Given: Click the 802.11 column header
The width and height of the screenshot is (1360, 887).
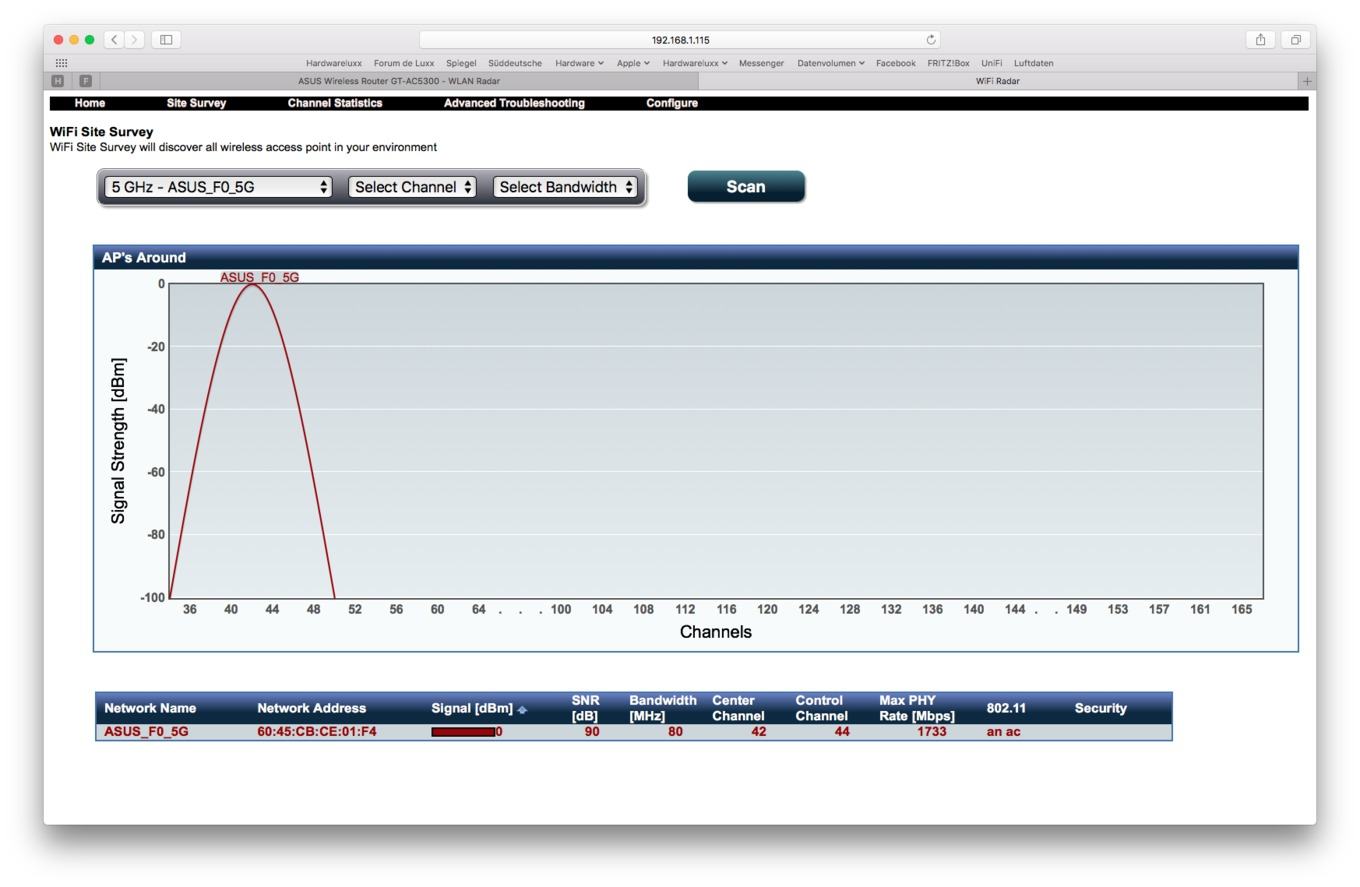Looking at the screenshot, I should [x=1006, y=708].
